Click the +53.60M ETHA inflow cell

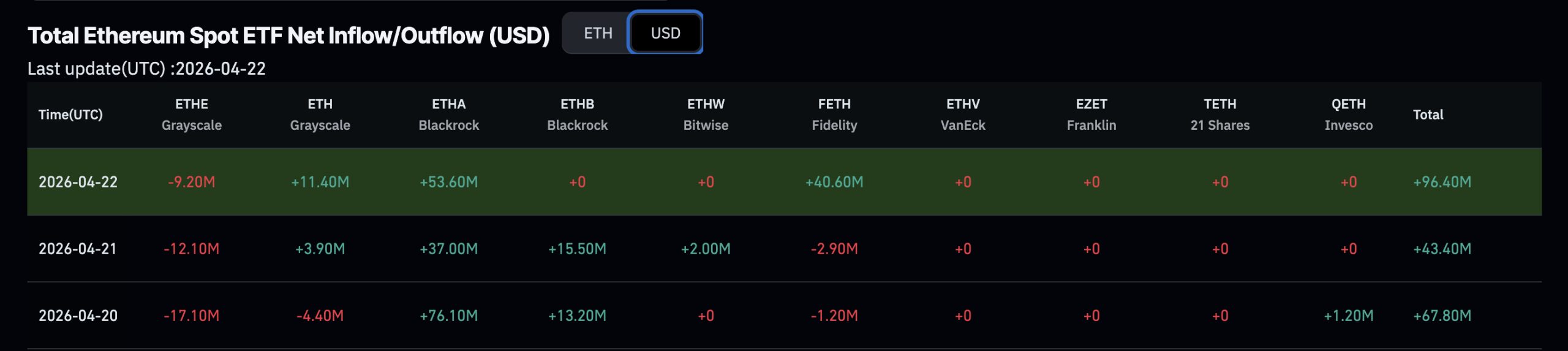448,182
